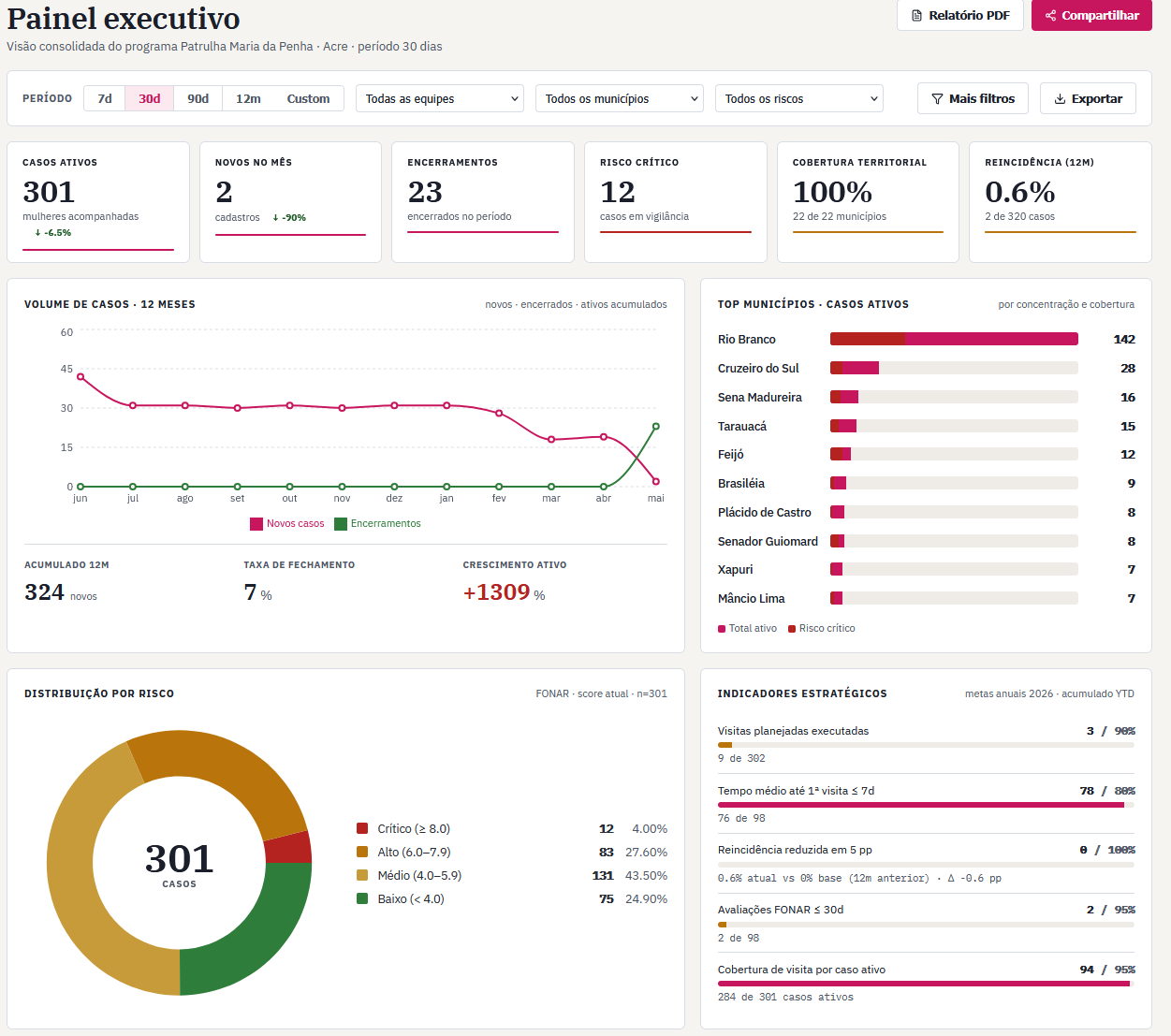Click the Tempo médio até 1ª visita progress bar
This screenshot has width=1171, height=1036.
[926, 805]
